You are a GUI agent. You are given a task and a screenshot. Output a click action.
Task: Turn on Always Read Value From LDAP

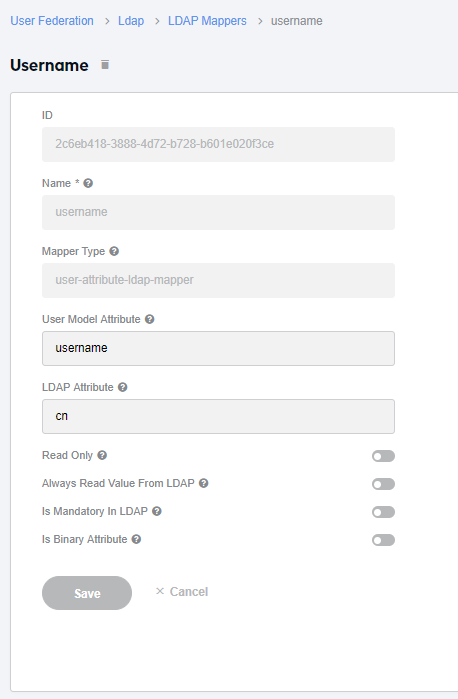click(x=384, y=484)
